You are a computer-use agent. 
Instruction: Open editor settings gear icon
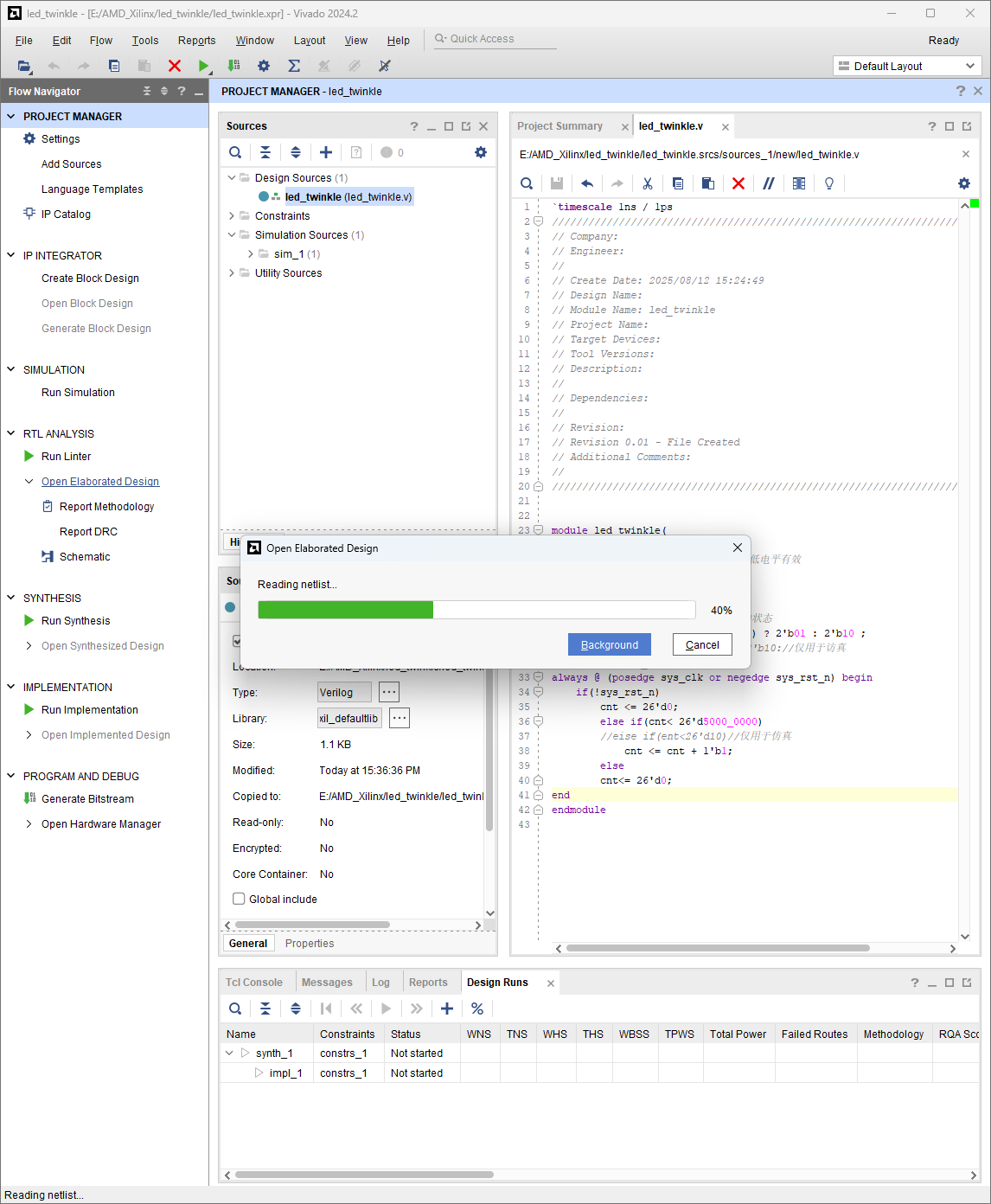tap(964, 183)
